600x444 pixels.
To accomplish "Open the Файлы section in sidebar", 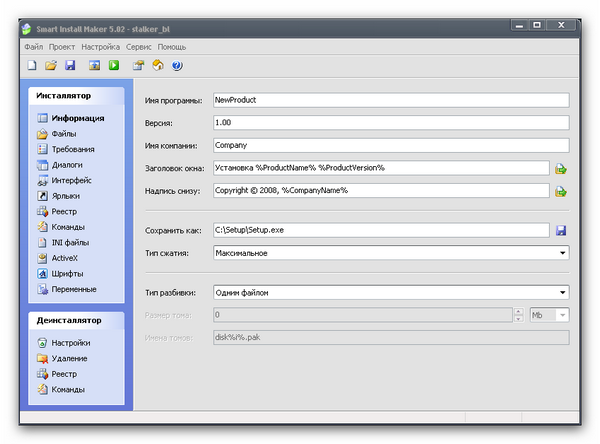I will [66, 134].
